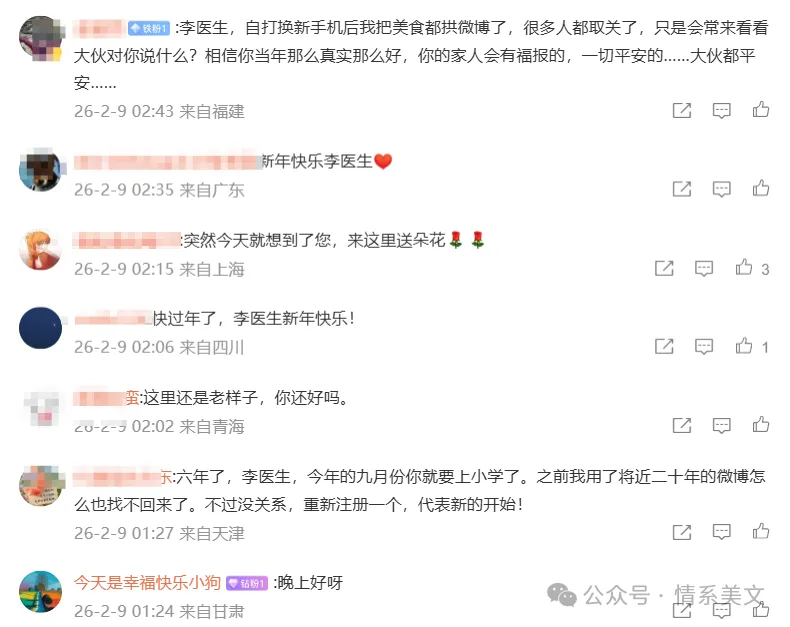Like the 四川 comment with 1 like
Viewport: 790px width, 627px height.
tap(744, 346)
